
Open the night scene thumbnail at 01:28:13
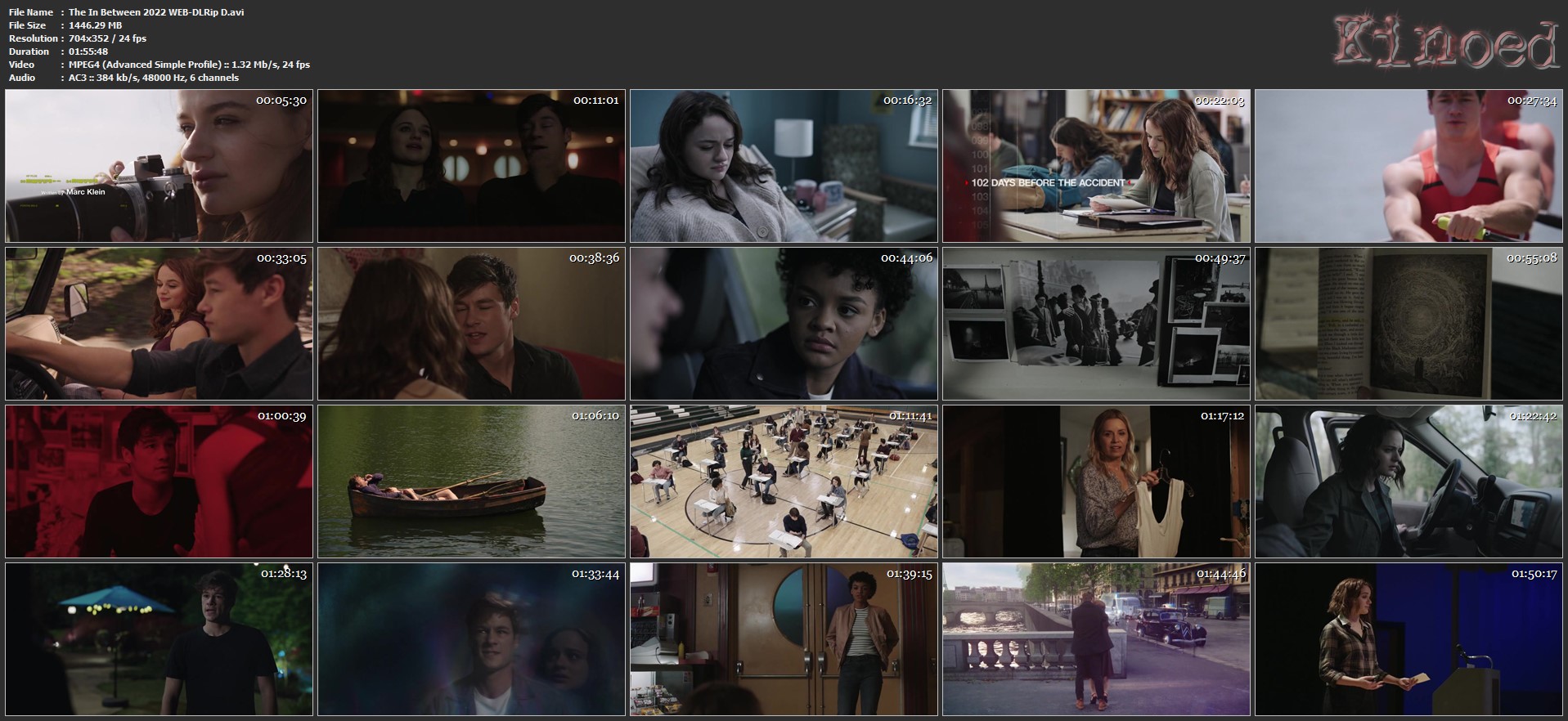click(x=159, y=639)
